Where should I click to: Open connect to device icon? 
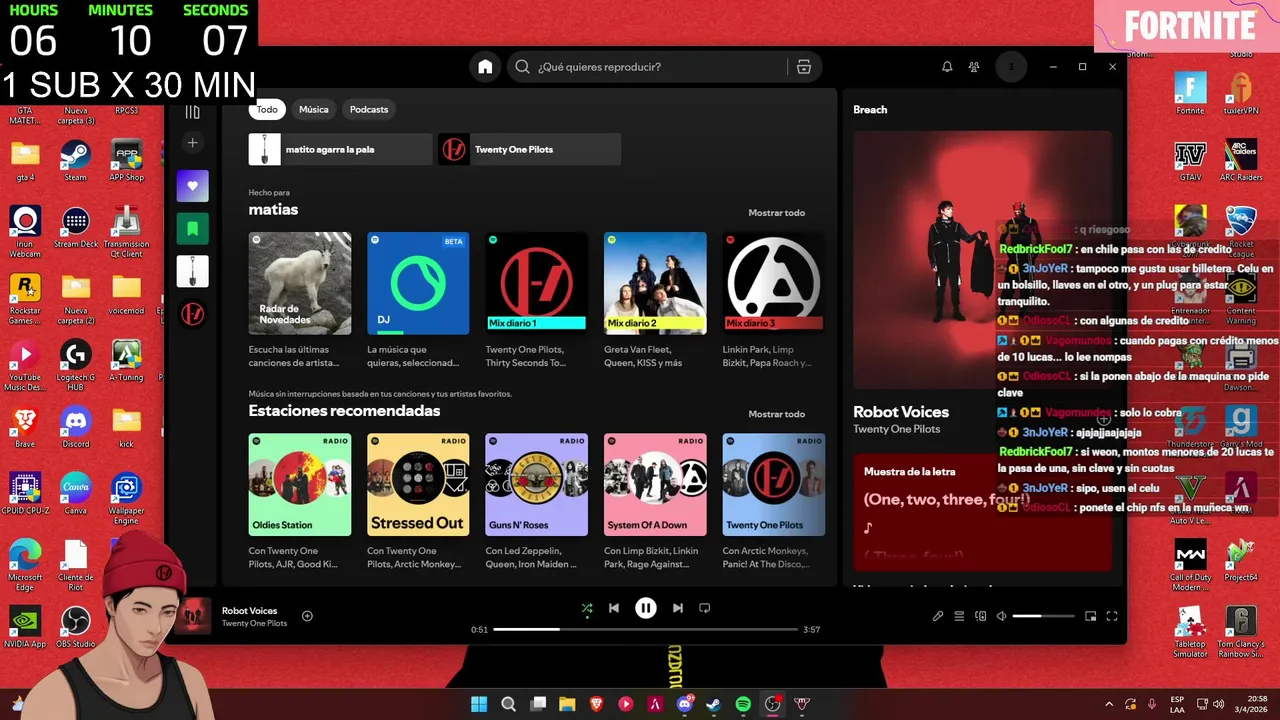point(981,616)
